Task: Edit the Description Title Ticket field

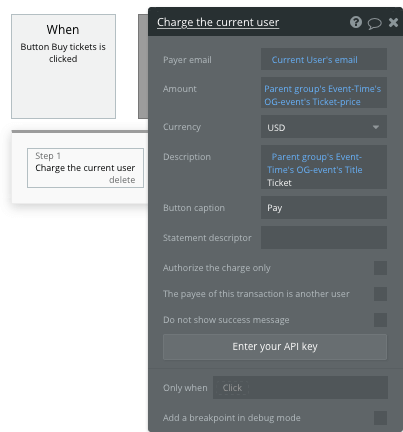Action: click(x=324, y=167)
